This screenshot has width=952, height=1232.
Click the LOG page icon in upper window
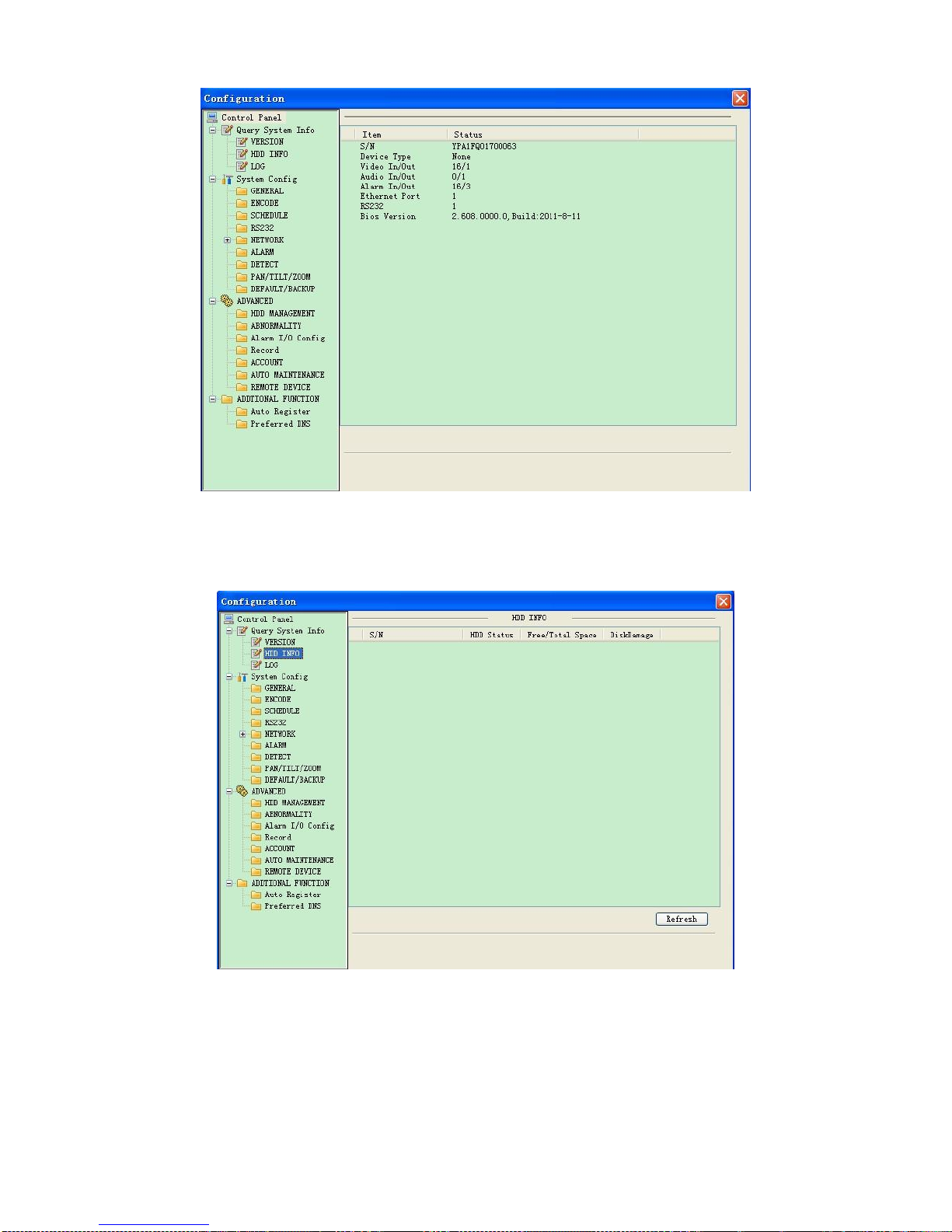[x=242, y=166]
